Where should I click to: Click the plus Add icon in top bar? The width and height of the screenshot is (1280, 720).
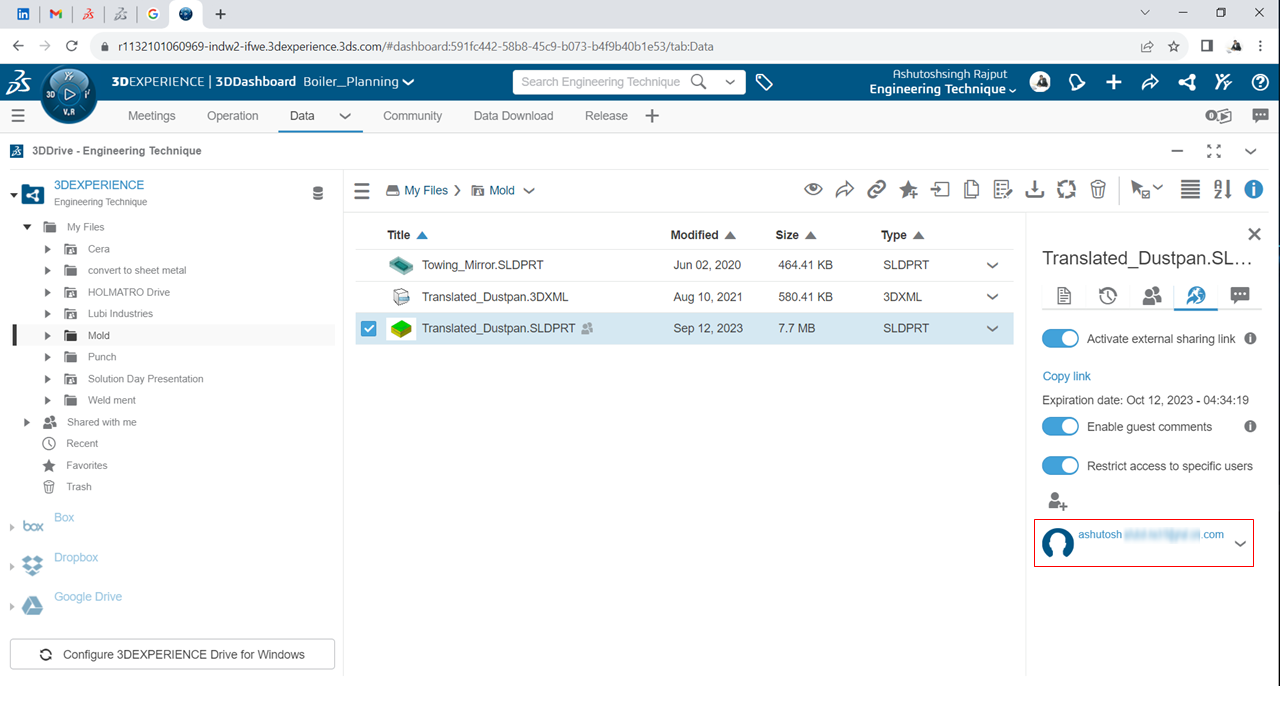tap(1113, 82)
